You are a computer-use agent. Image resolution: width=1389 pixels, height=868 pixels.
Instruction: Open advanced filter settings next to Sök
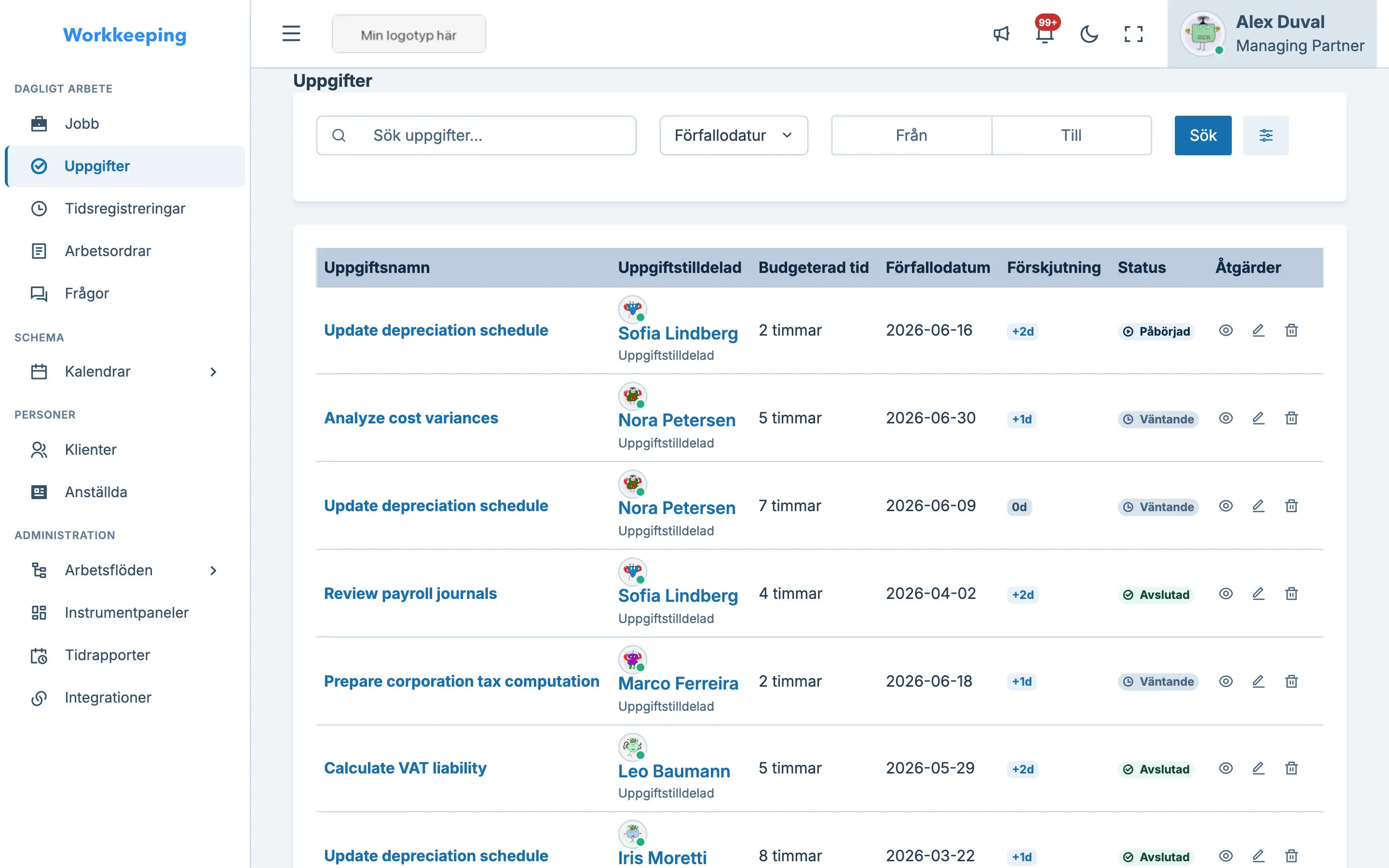coord(1266,136)
